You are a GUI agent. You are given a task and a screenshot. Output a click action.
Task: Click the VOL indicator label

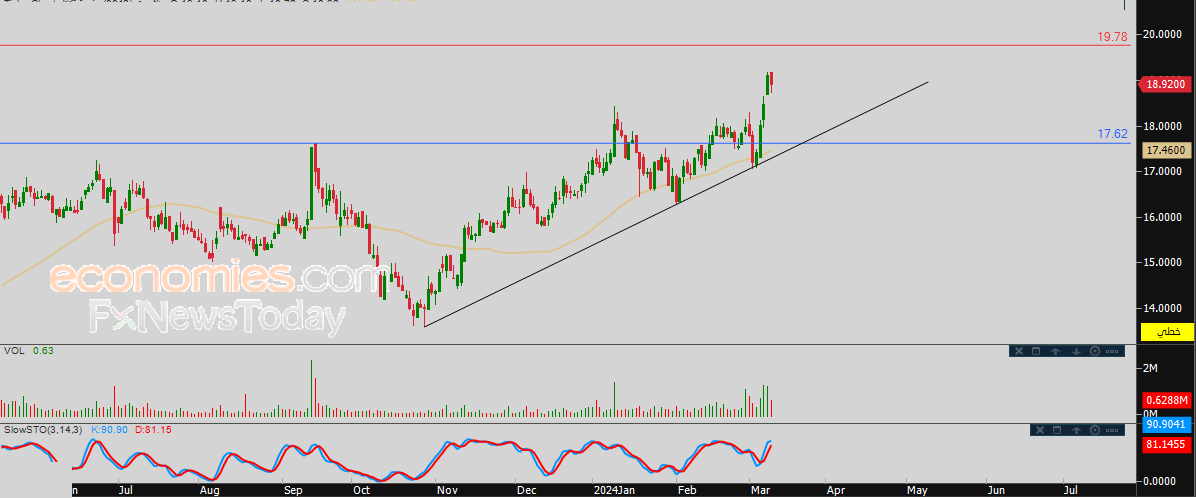[12, 351]
